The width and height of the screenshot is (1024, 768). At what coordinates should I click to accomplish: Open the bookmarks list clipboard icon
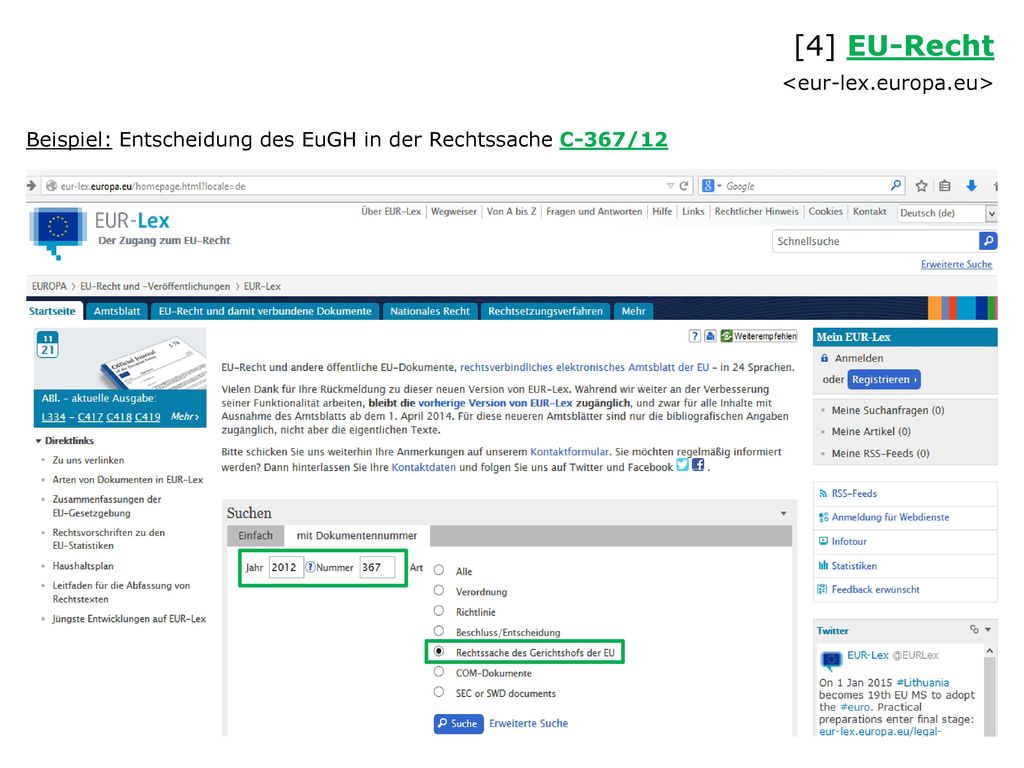point(944,186)
